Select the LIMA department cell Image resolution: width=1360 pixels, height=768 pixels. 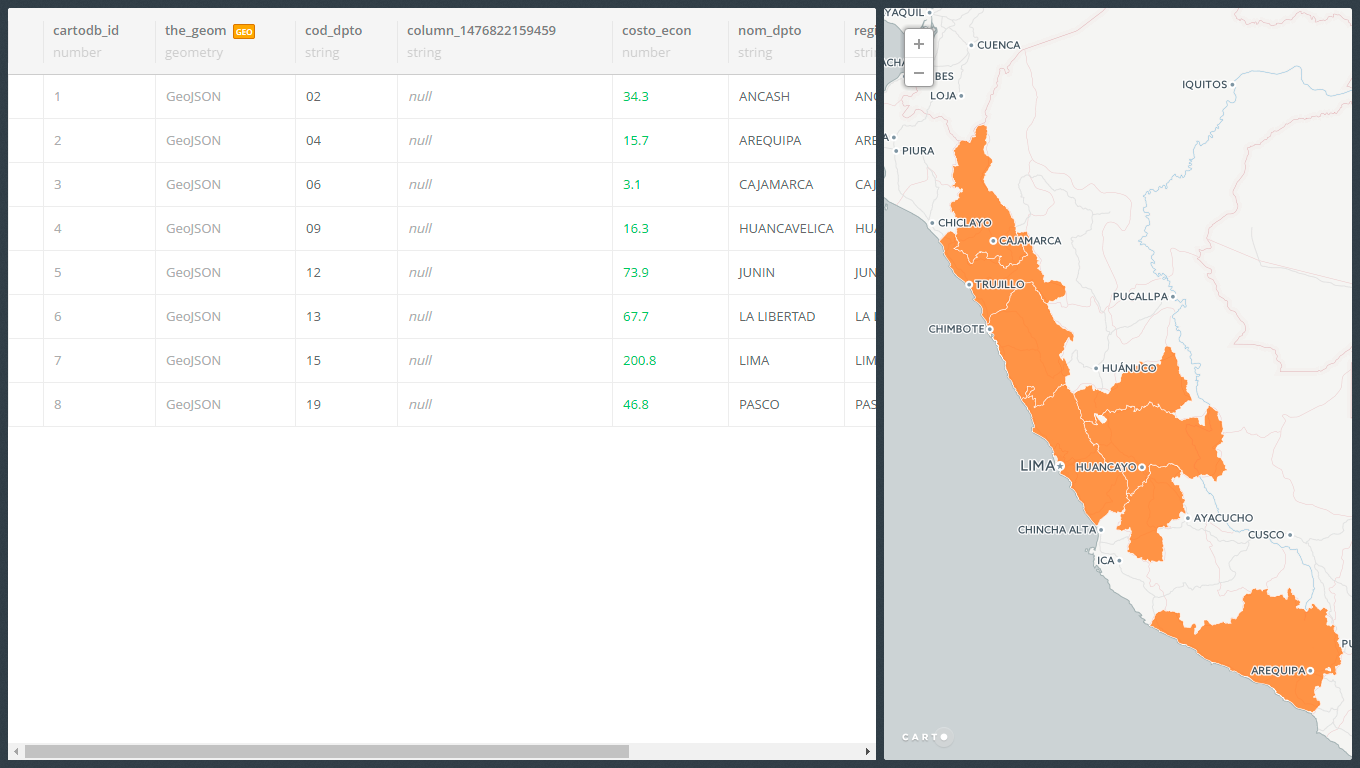[754, 361]
